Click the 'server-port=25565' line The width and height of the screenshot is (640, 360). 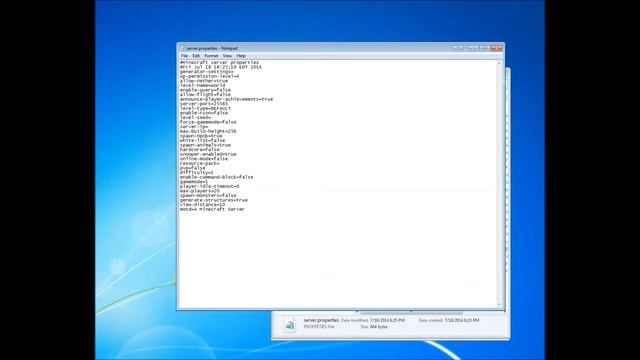pos(204,104)
